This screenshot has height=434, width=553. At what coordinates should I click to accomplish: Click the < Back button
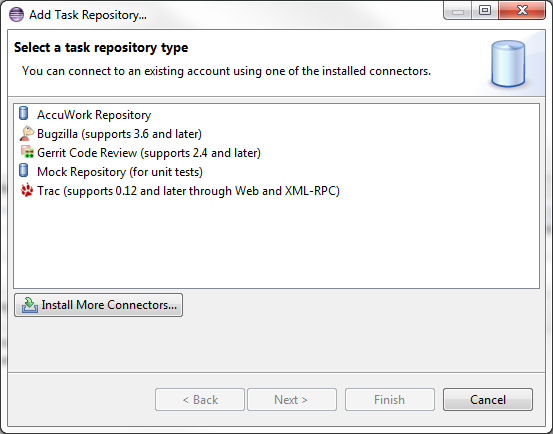click(200, 399)
